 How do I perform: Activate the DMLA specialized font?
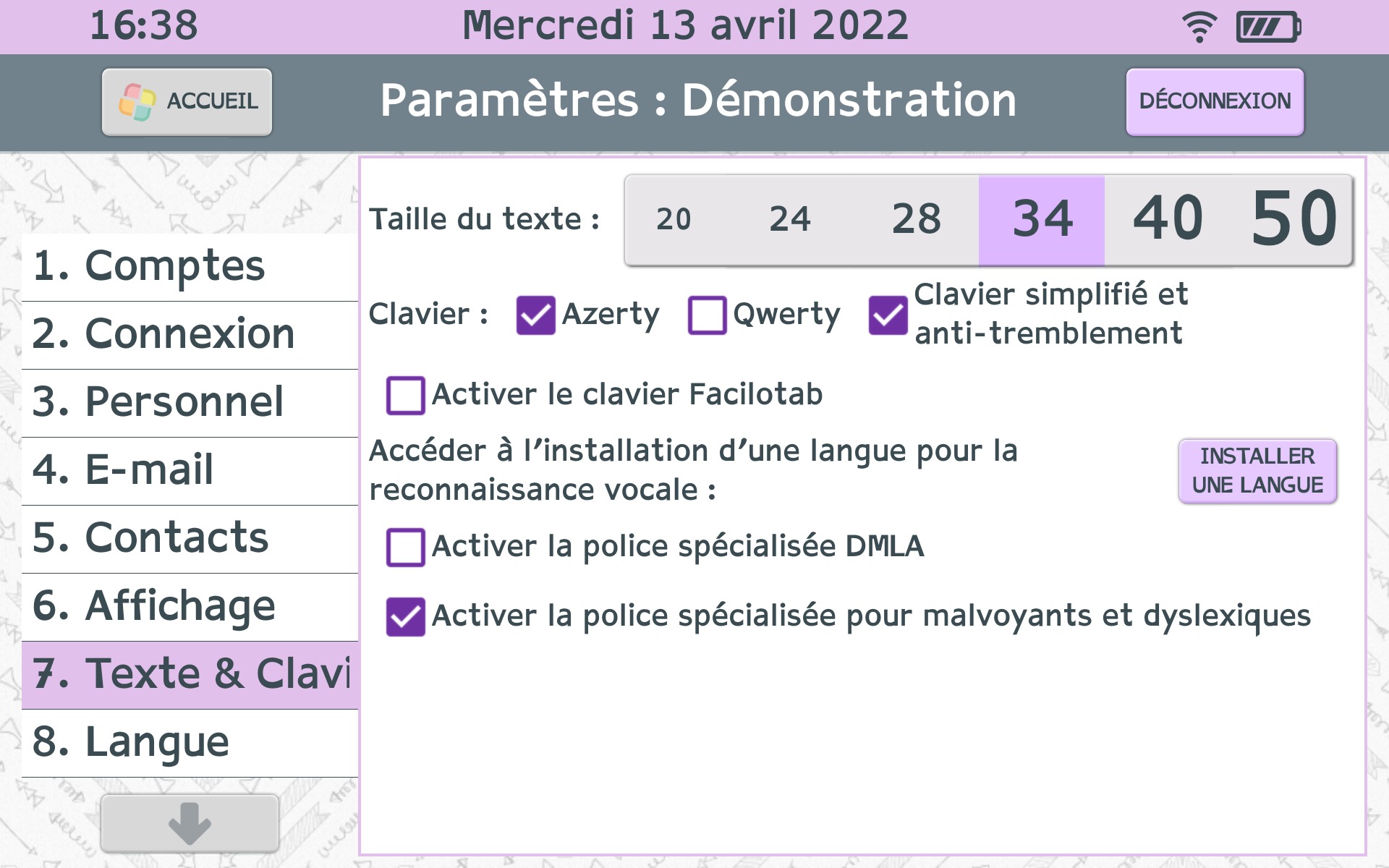point(405,547)
